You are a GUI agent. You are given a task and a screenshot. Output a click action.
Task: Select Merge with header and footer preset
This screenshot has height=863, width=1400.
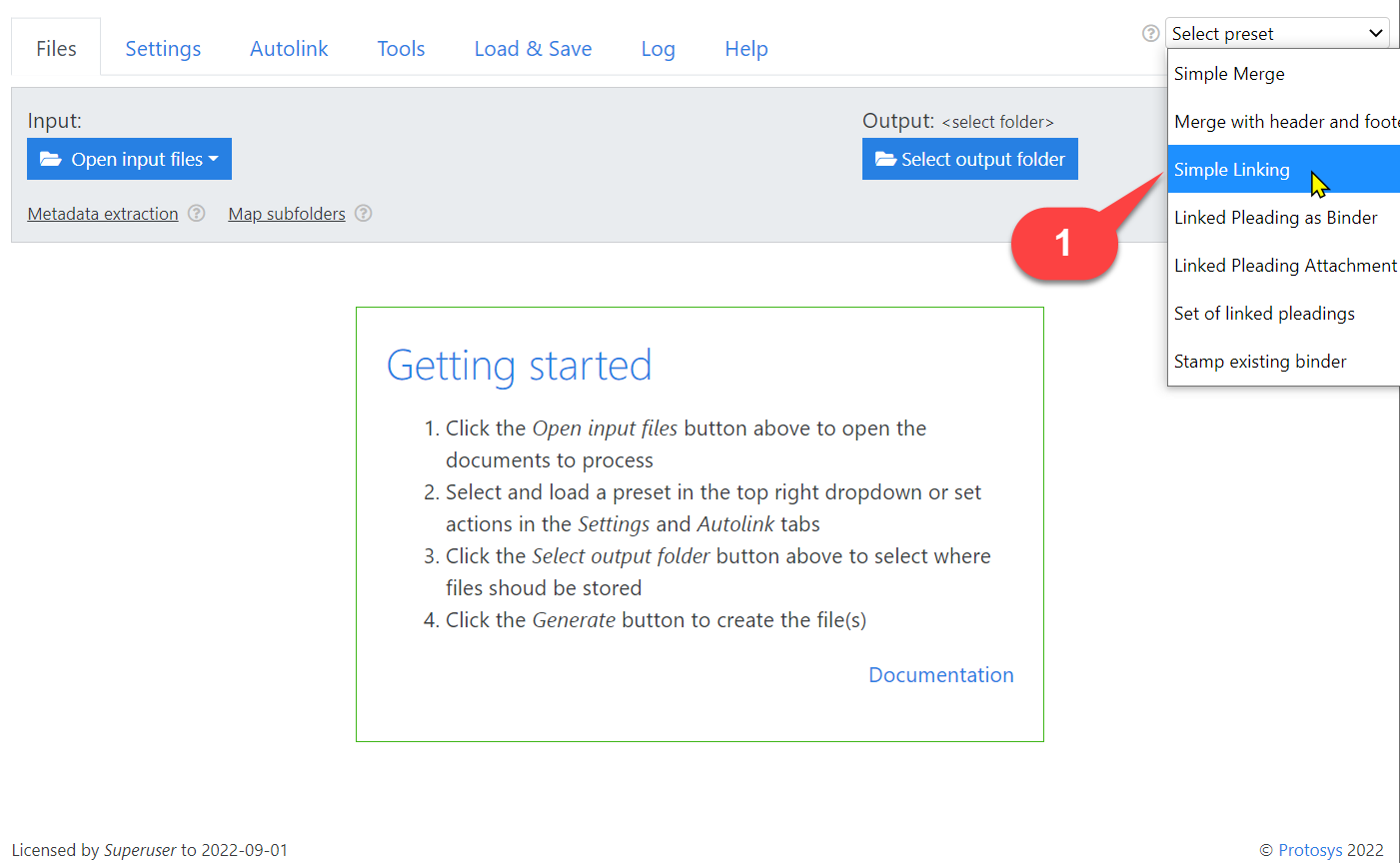pyautogui.click(x=1285, y=122)
